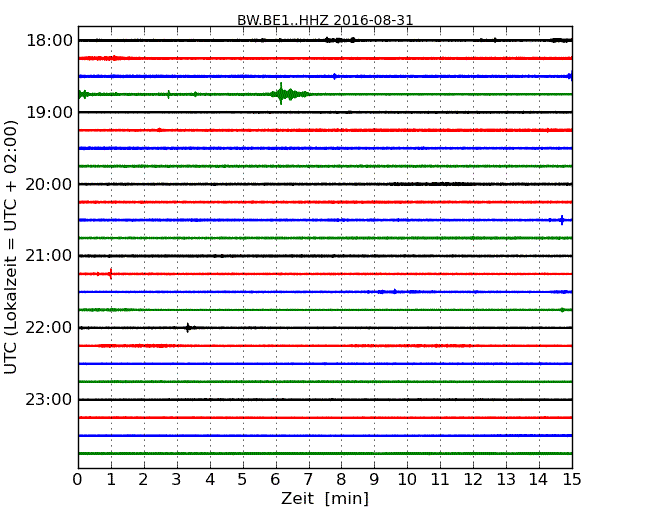The height and width of the screenshot is (520, 650).
Task: Click the 22:00 time label
Action: 49,328
